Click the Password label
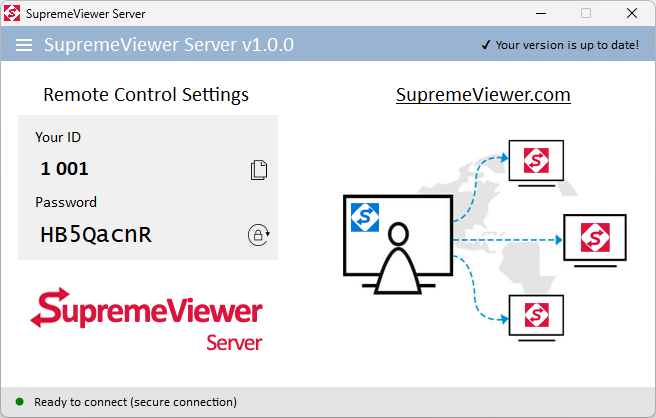 pos(66,202)
